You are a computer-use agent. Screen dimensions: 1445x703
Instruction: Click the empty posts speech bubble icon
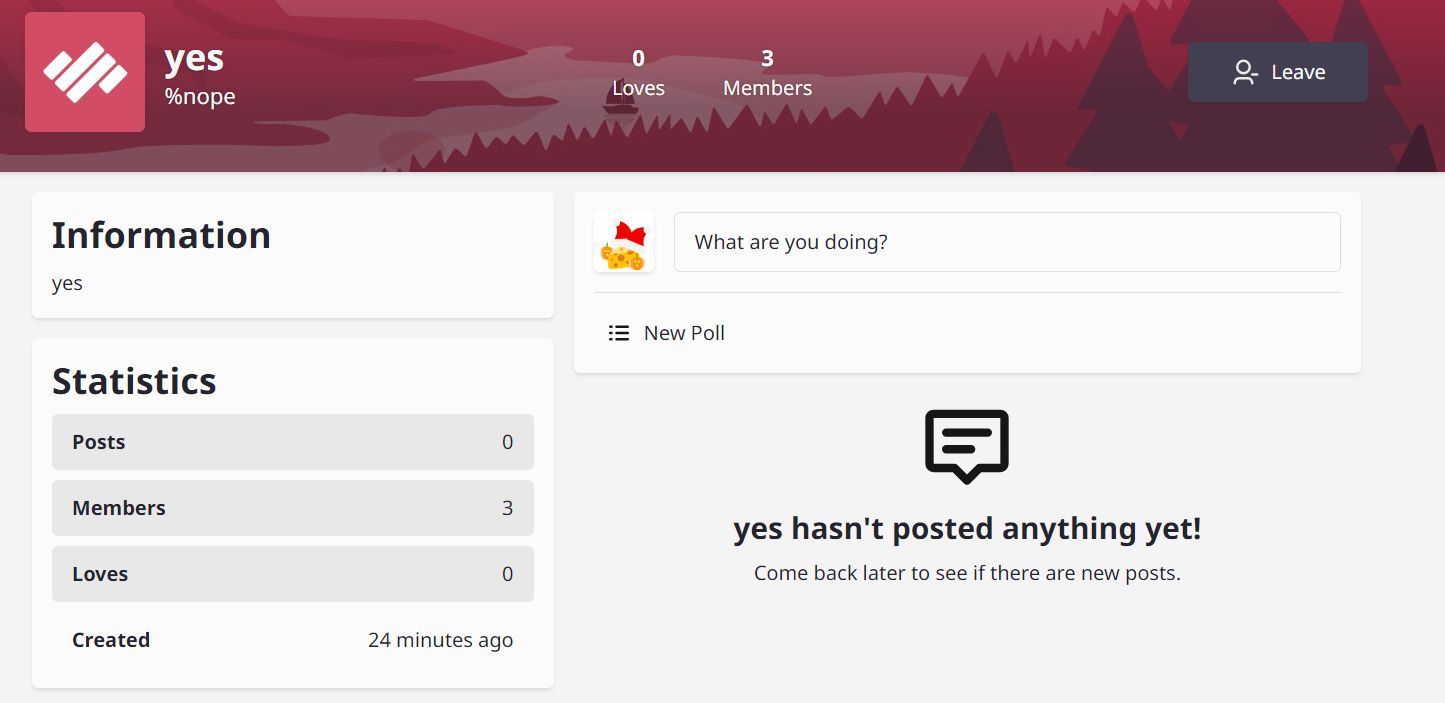coord(967,446)
